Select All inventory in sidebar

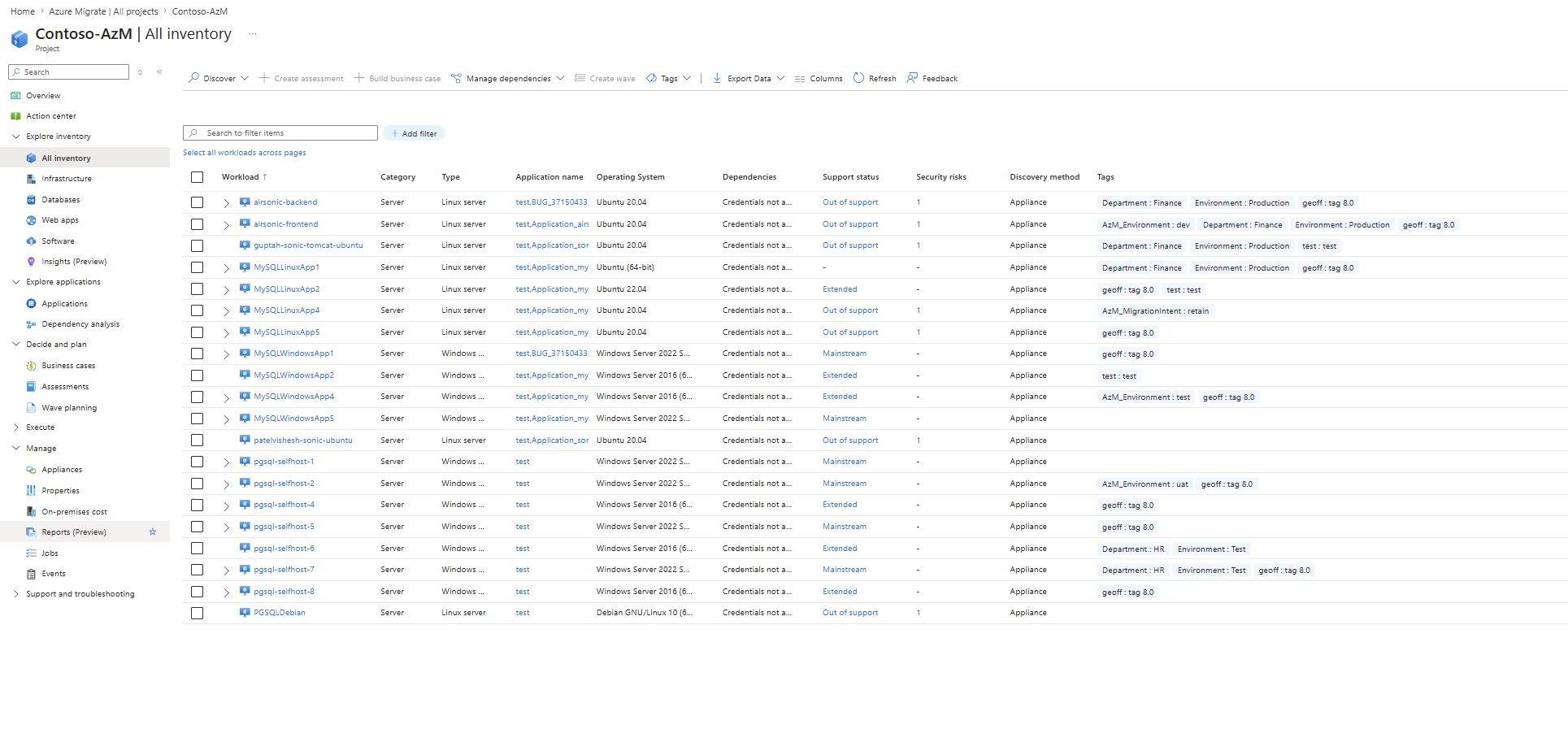(66, 158)
